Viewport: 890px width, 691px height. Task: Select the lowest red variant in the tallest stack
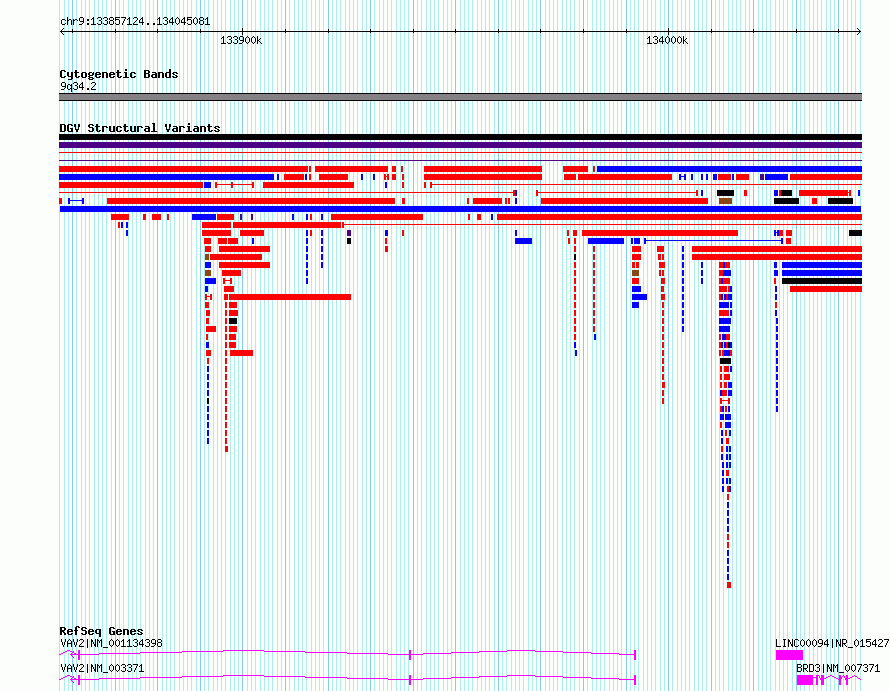(x=729, y=585)
